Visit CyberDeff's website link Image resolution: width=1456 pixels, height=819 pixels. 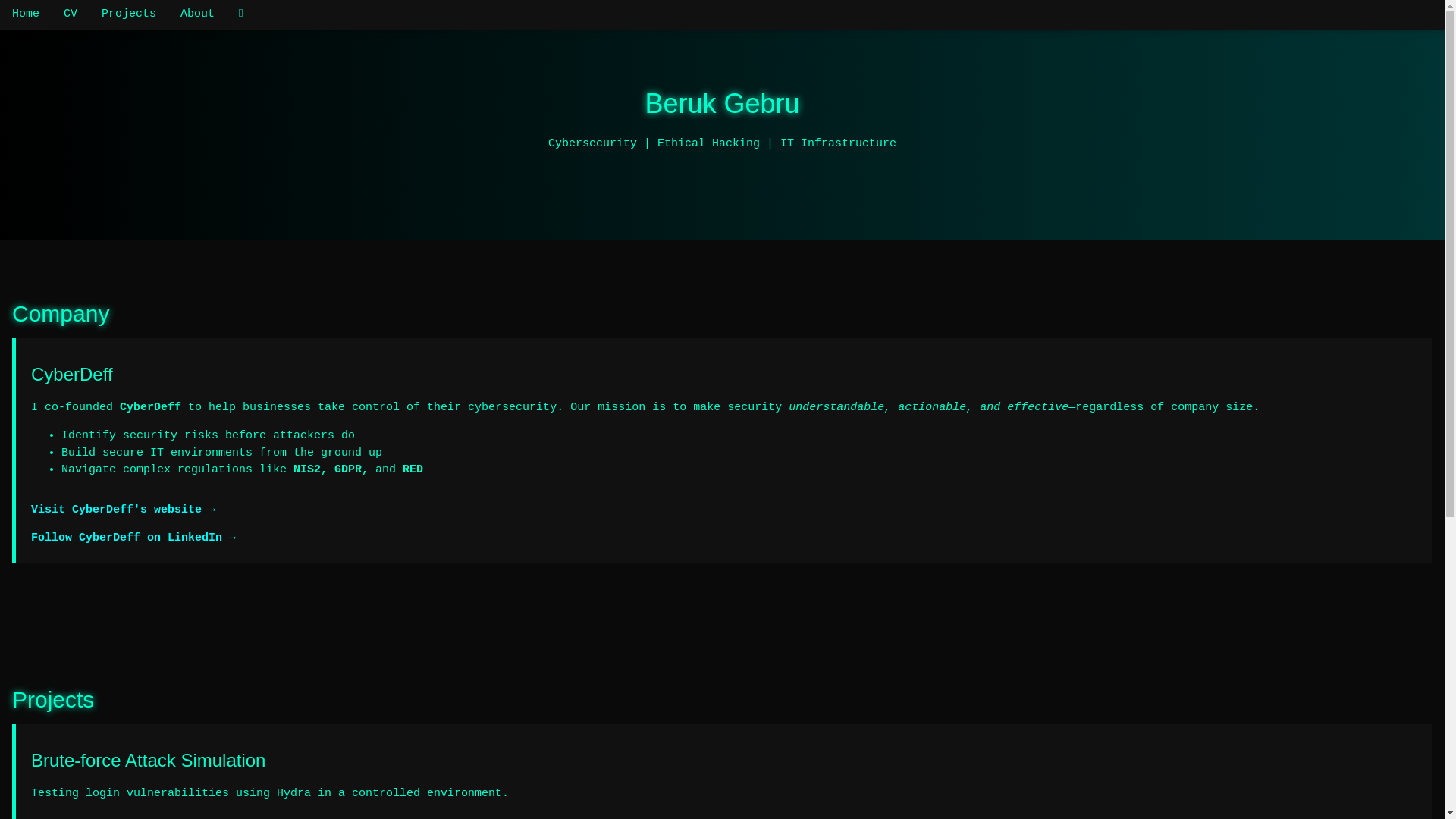pyautogui.click(x=123, y=510)
